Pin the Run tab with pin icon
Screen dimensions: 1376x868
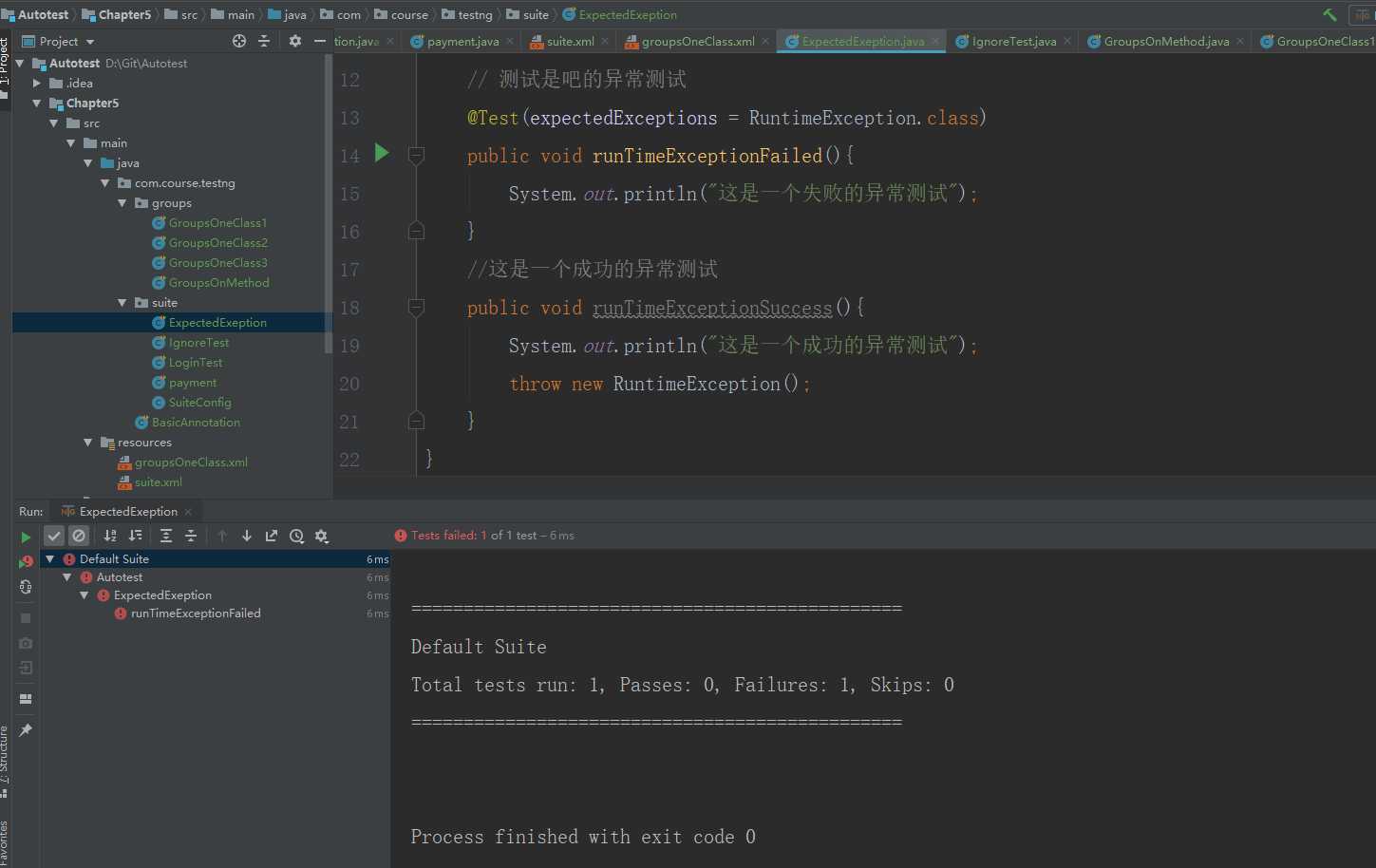point(26,730)
